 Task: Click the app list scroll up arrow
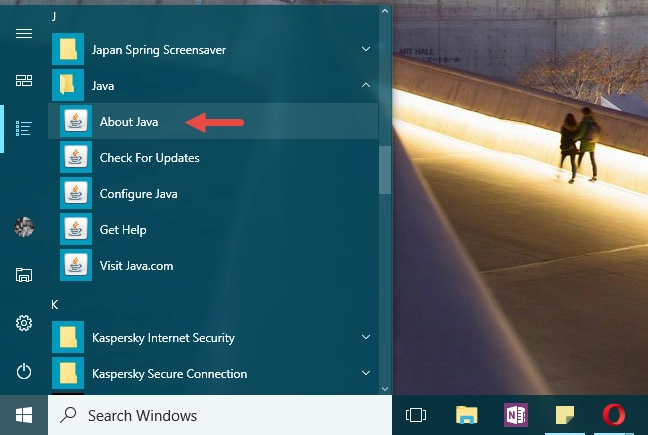(385, 11)
